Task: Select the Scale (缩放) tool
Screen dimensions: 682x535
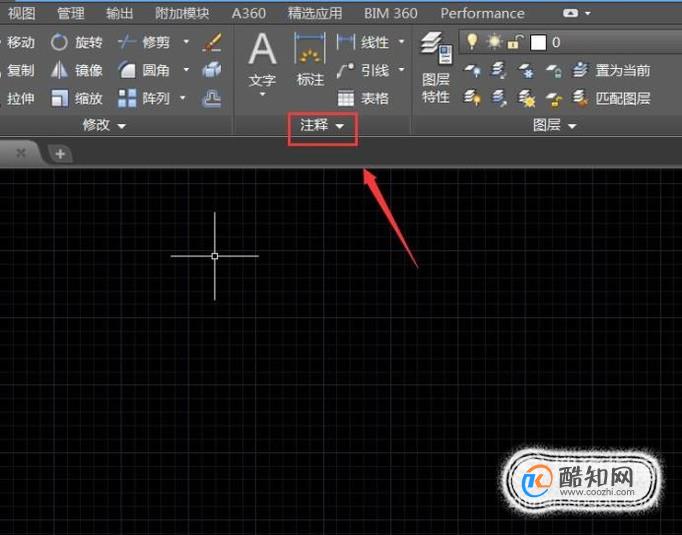Action: 77,99
